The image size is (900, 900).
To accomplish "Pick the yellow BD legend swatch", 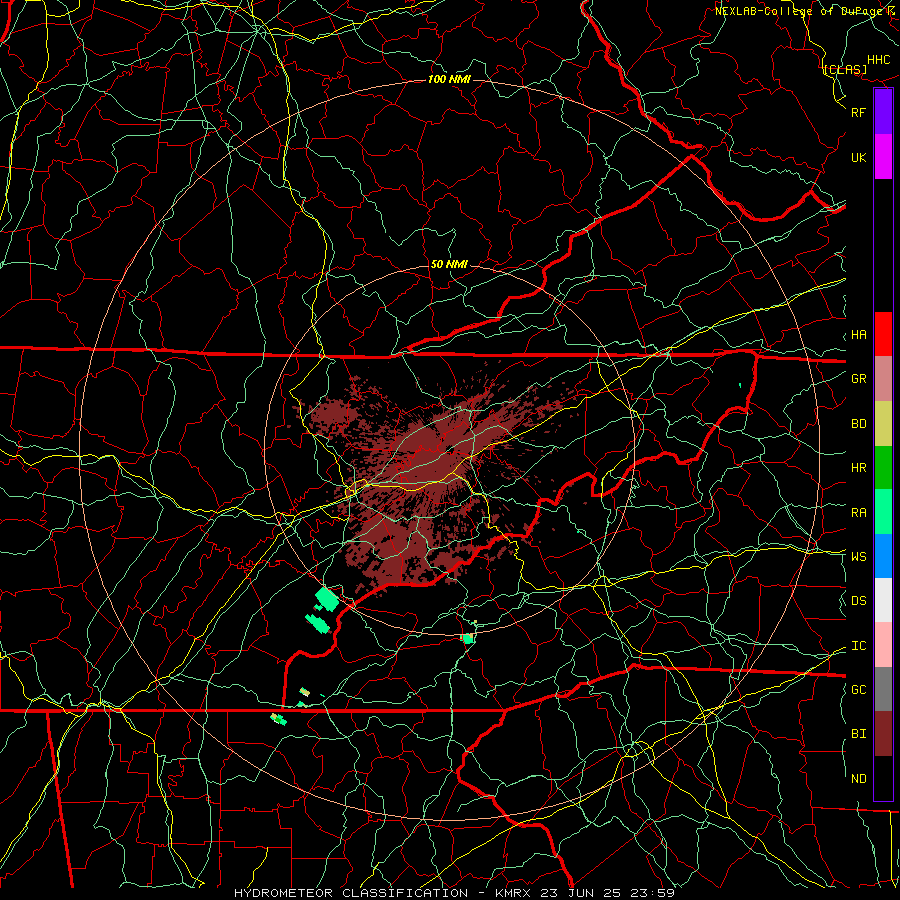I will (883, 423).
